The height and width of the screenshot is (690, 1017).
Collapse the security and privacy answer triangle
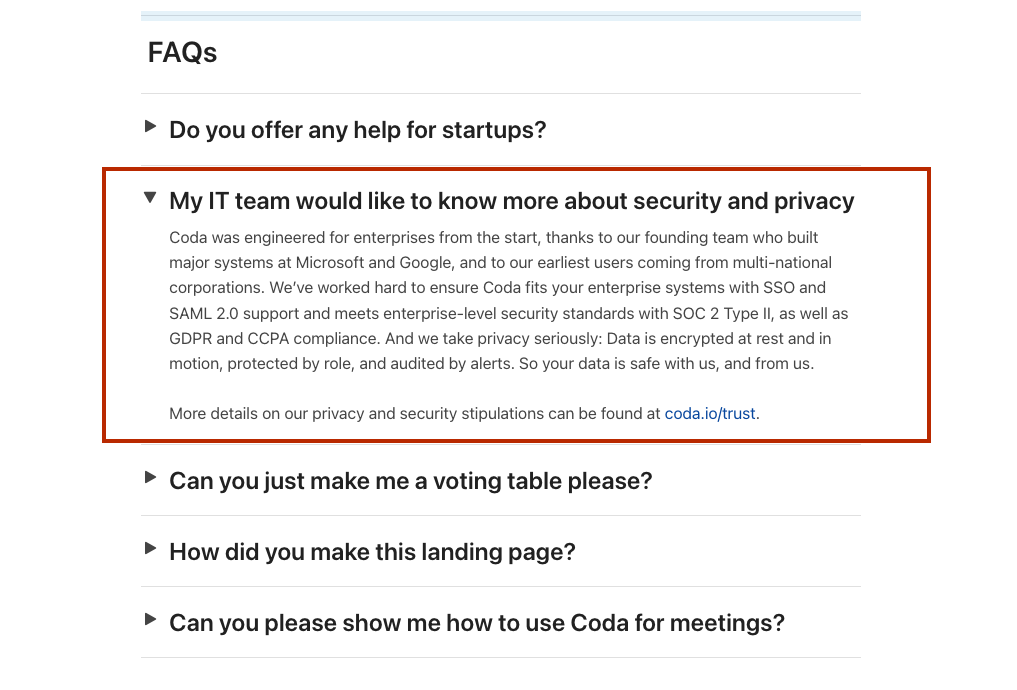click(150, 198)
